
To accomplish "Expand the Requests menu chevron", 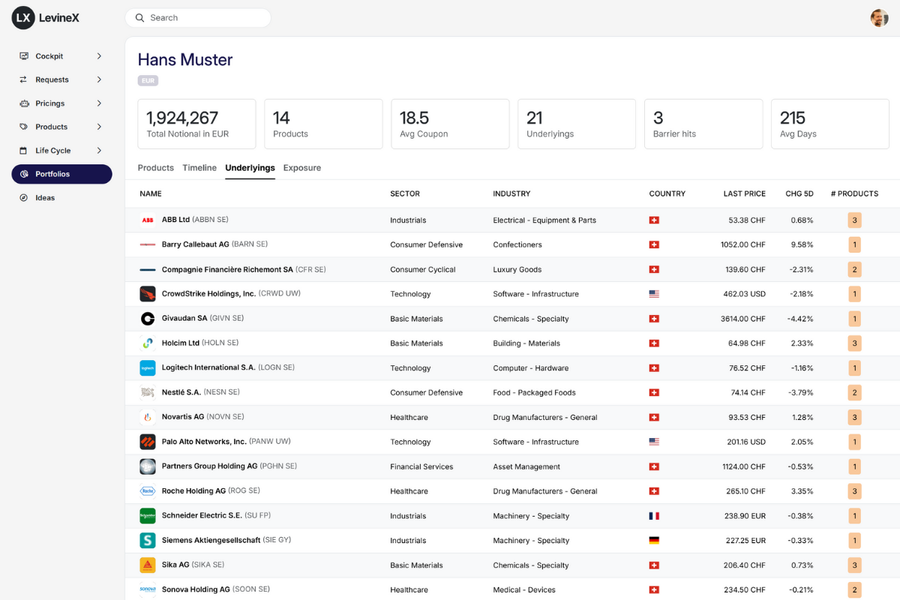I will pos(99,80).
